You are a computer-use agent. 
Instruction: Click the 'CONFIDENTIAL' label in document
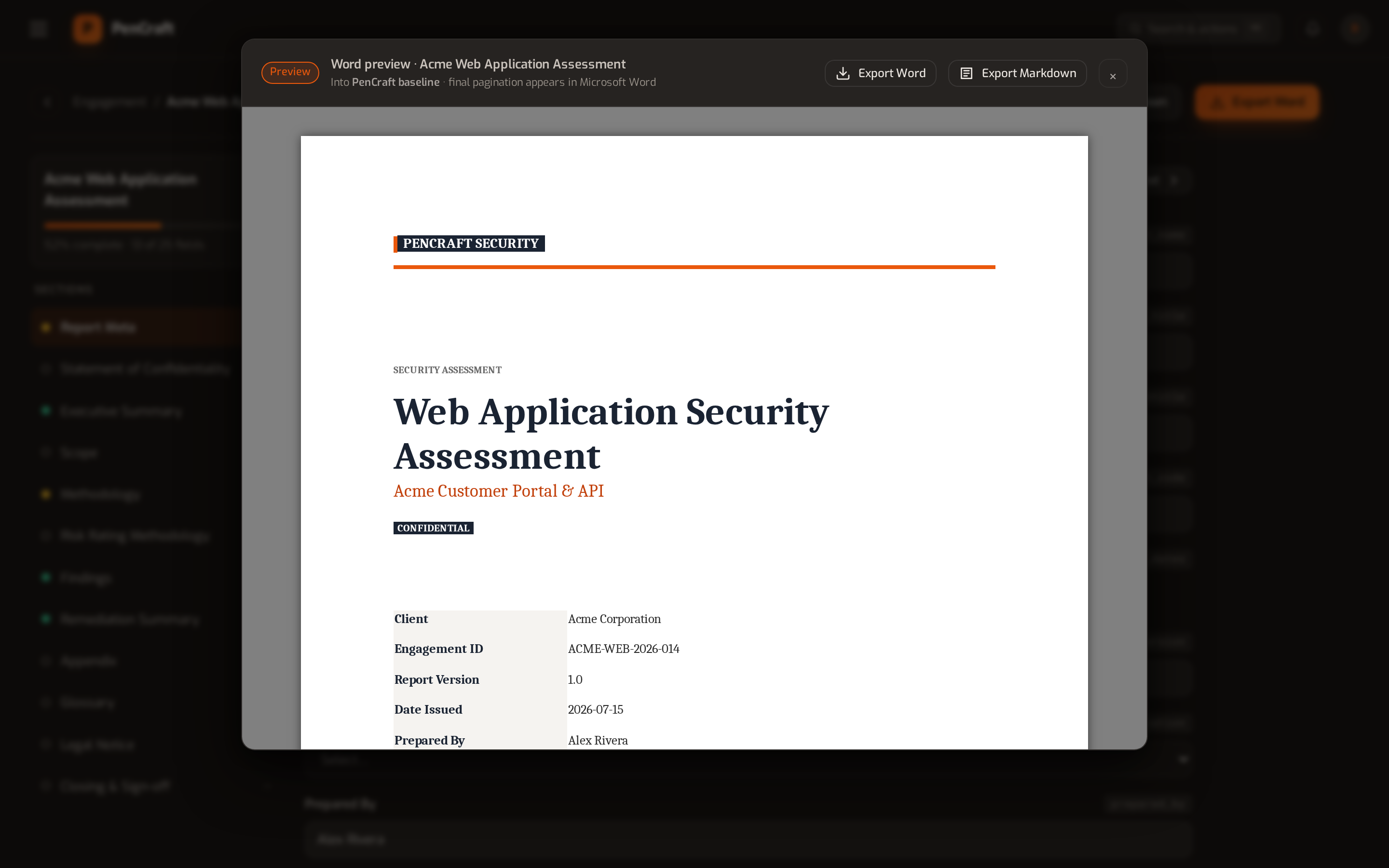(434, 528)
